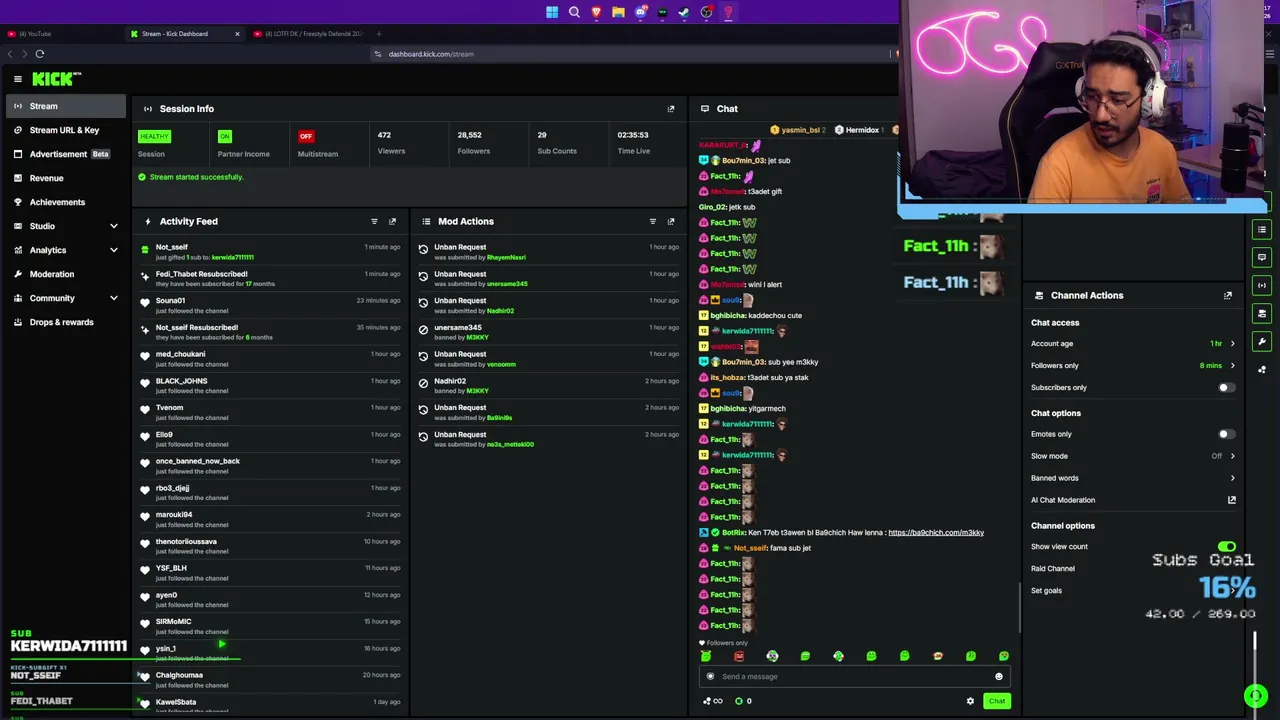Screen dimensions: 1280x720
Task: Click the red angry emote in quick emotes
Action: point(739,656)
